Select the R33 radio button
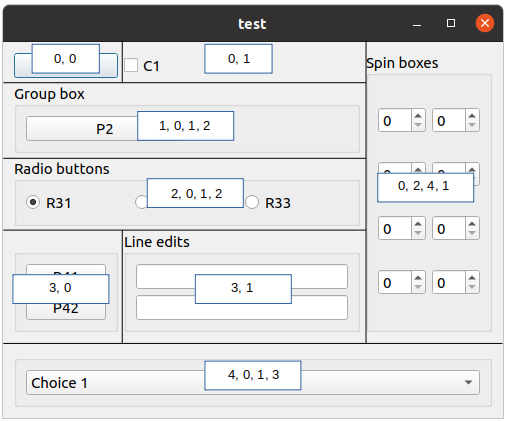Image resolution: width=508 pixels, height=421 pixels. pyautogui.click(x=252, y=202)
